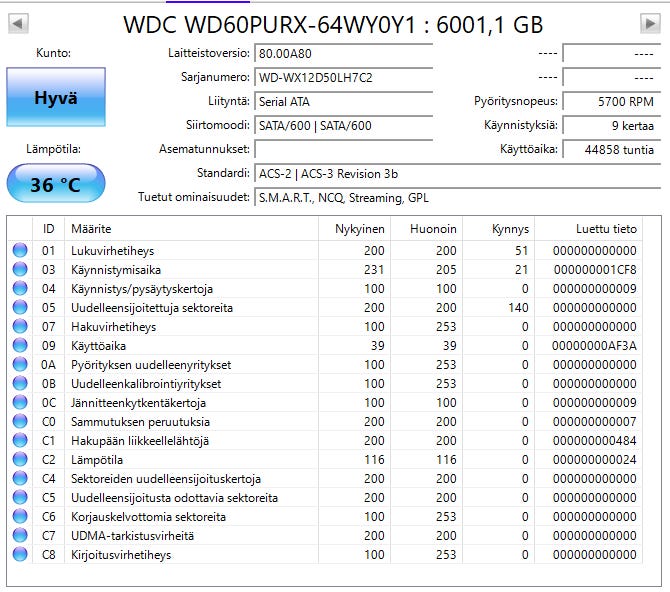This screenshot has width=670, height=592.
Task: Click current value 231 in Käynnistymisaika row
Action: [x=374, y=270]
